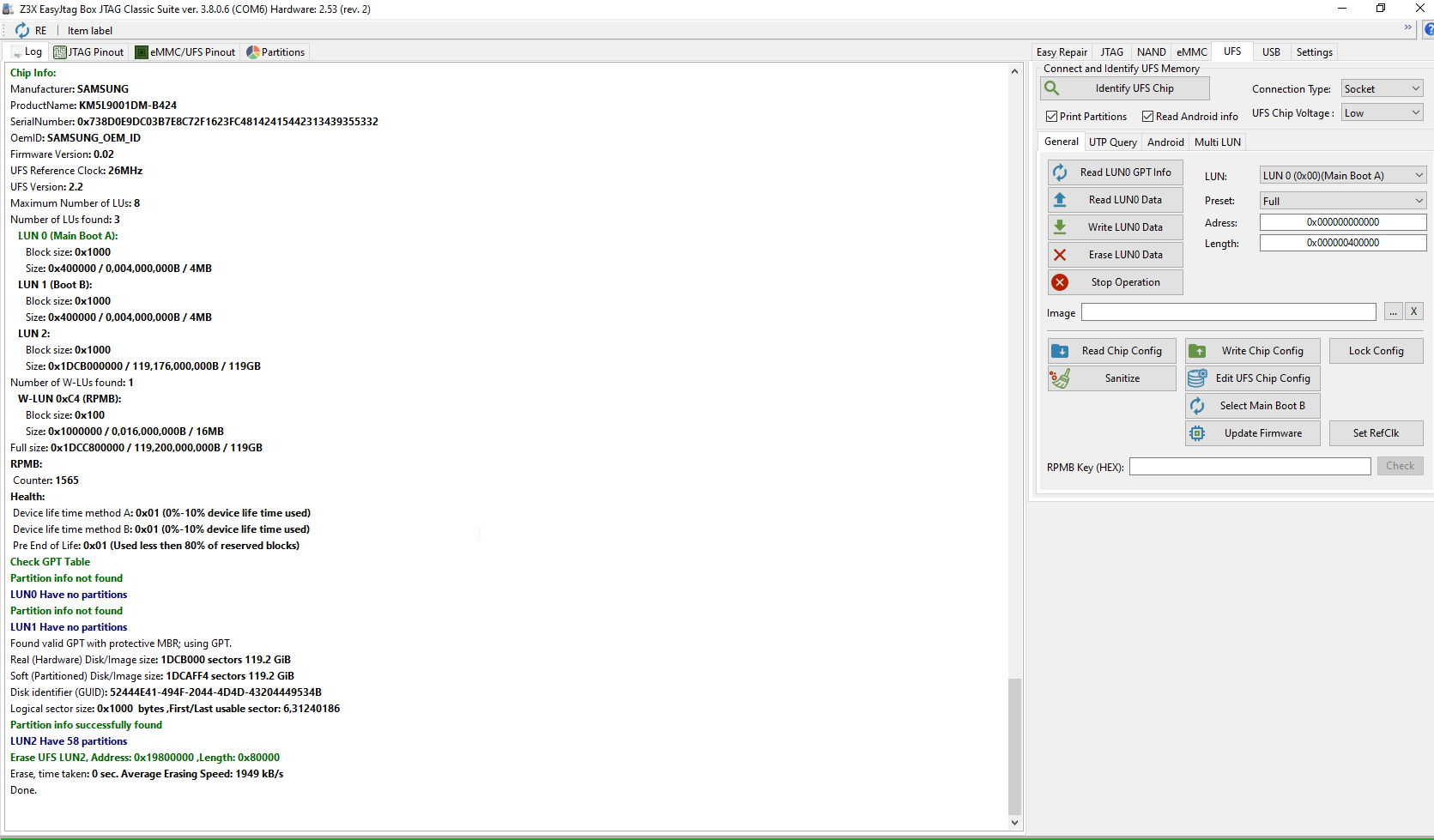The width and height of the screenshot is (1434, 840).
Task: Click the Select Main Boot B arrows icon
Action: point(1197,406)
